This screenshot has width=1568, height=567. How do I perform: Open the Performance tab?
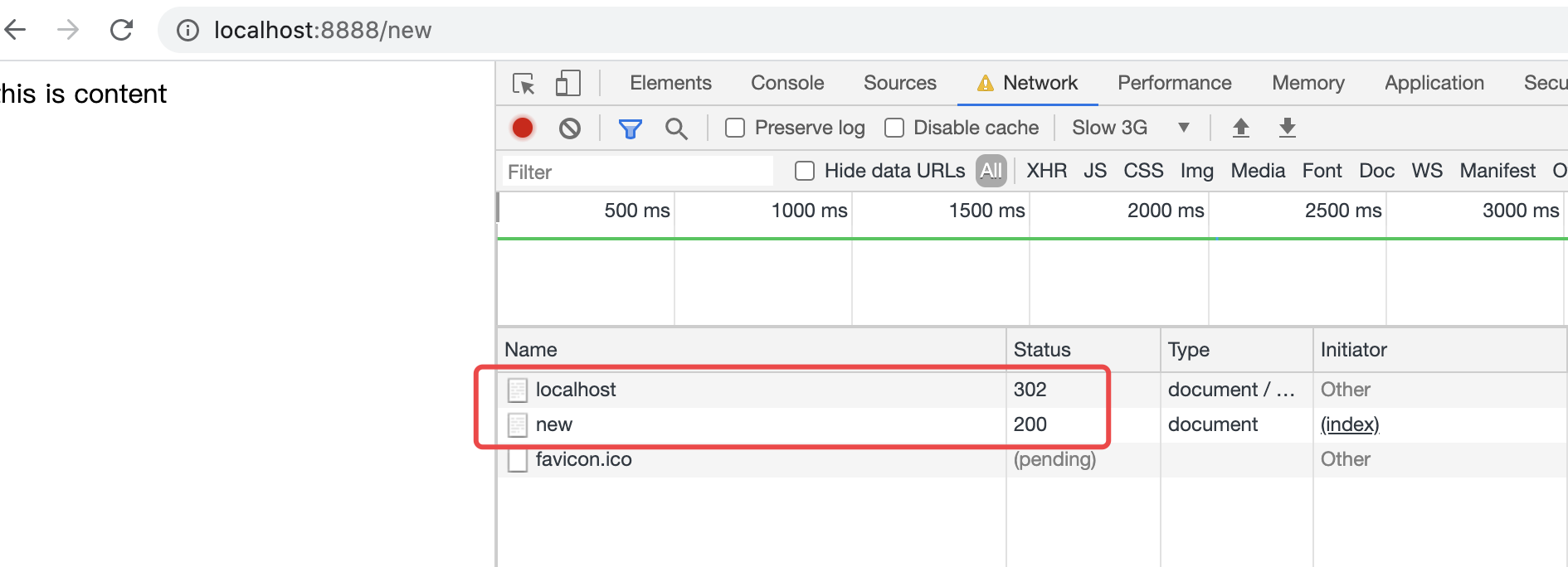tap(1174, 83)
